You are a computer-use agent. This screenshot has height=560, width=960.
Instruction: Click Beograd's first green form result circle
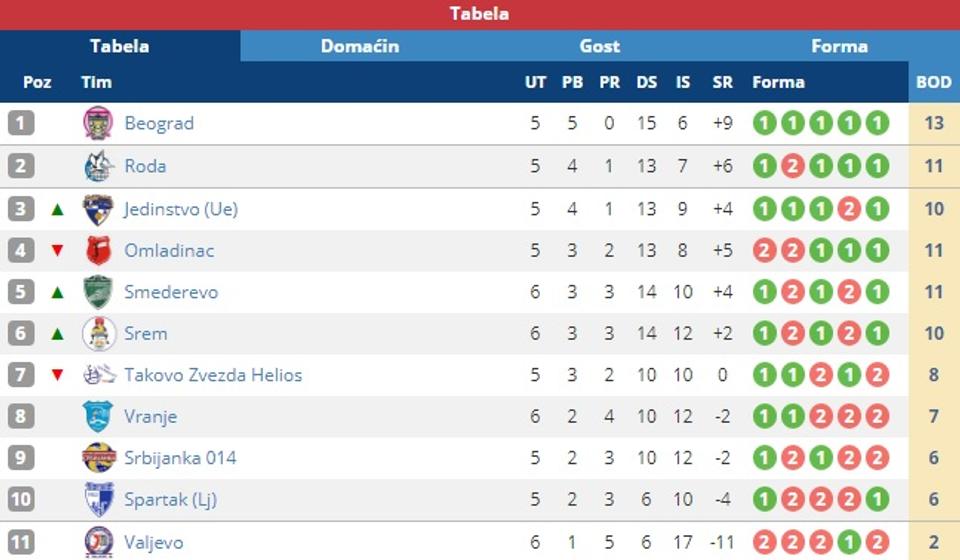point(765,124)
